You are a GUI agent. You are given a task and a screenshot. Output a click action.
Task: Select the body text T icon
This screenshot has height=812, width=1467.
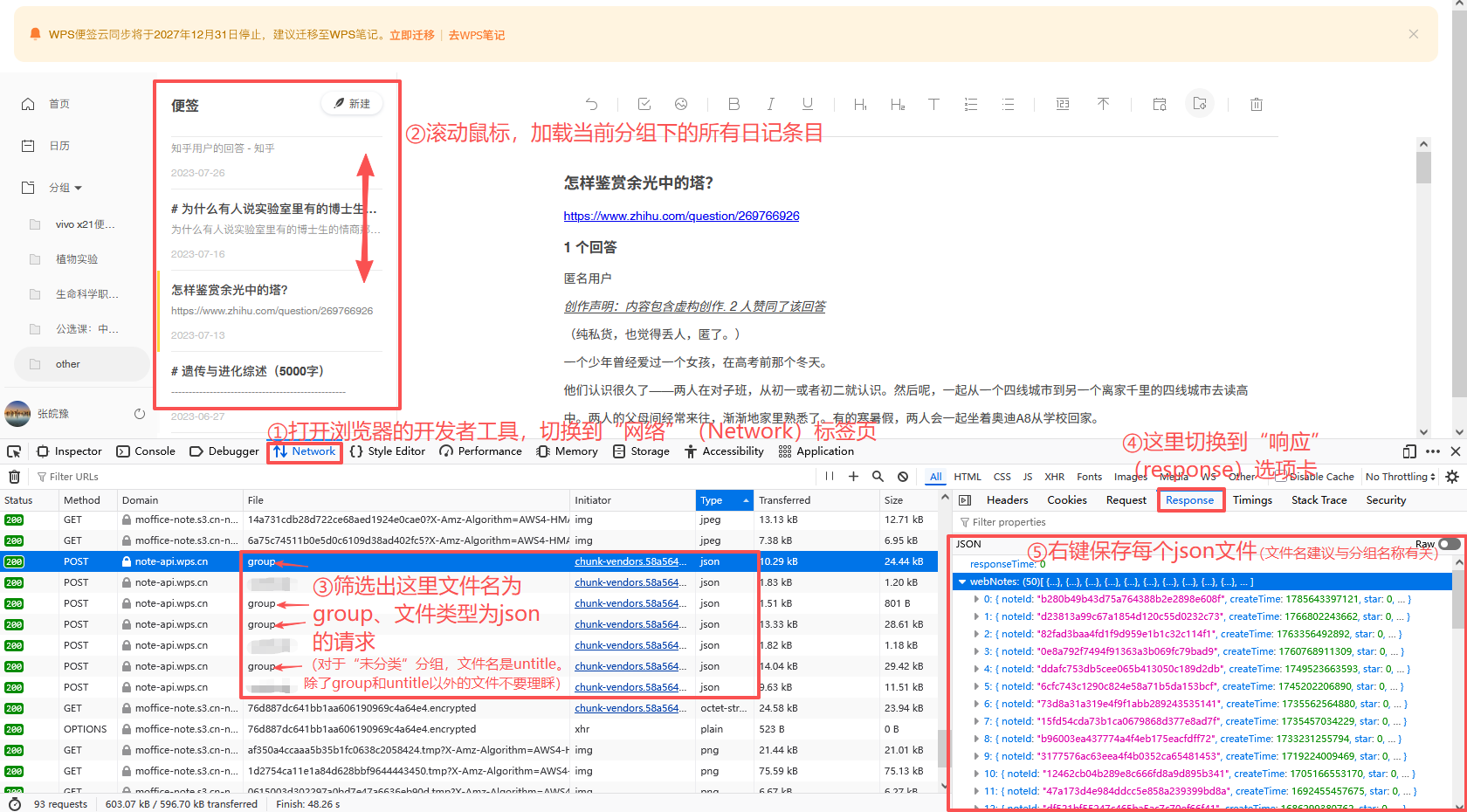tap(933, 104)
